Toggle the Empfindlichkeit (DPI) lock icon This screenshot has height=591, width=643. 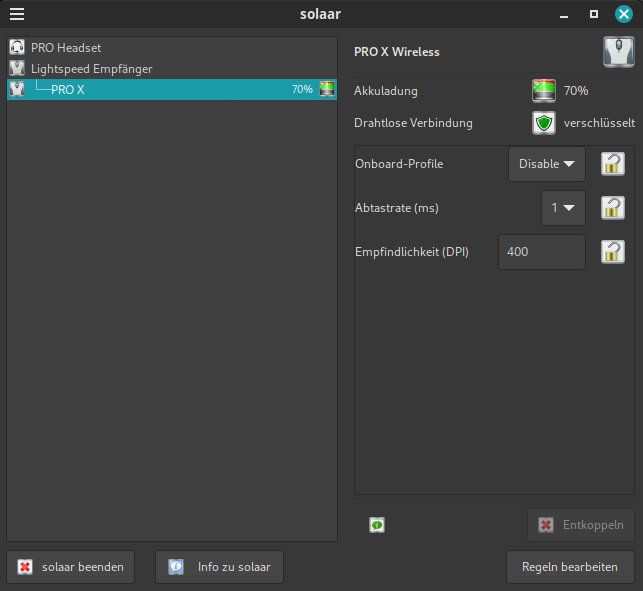tap(612, 252)
